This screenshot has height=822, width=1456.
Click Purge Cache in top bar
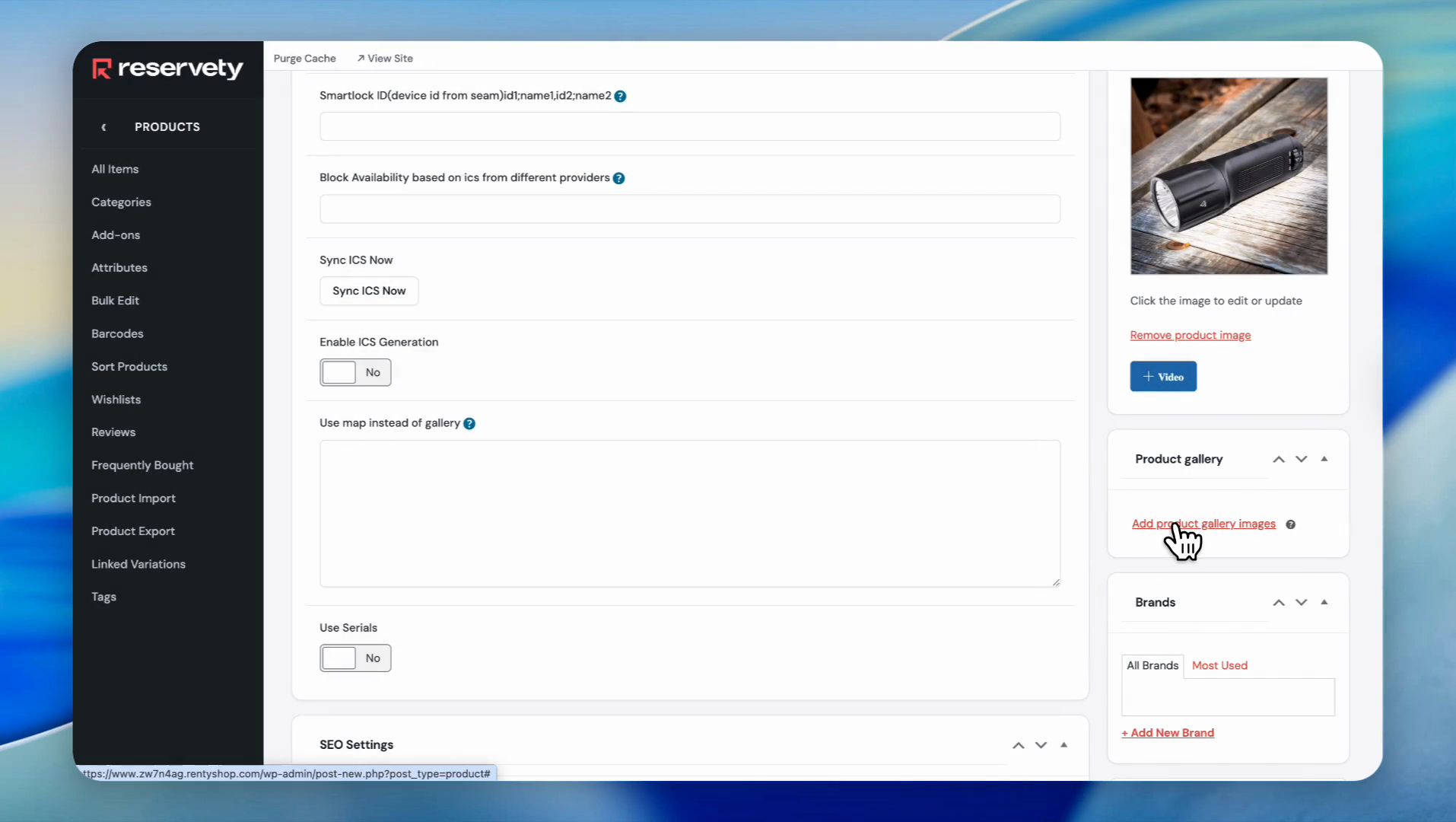click(x=304, y=59)
